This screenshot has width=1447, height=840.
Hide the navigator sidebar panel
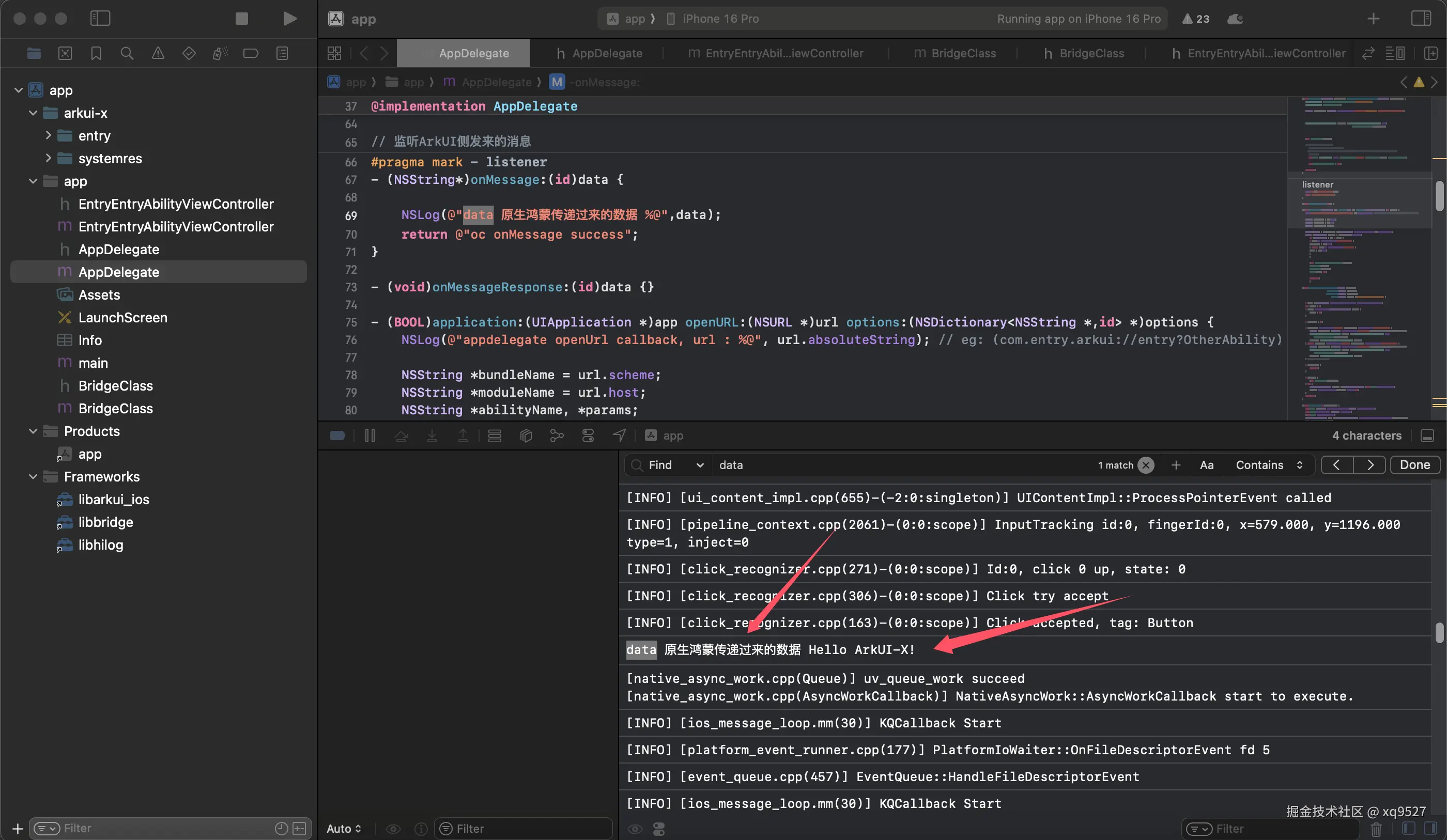100,19
